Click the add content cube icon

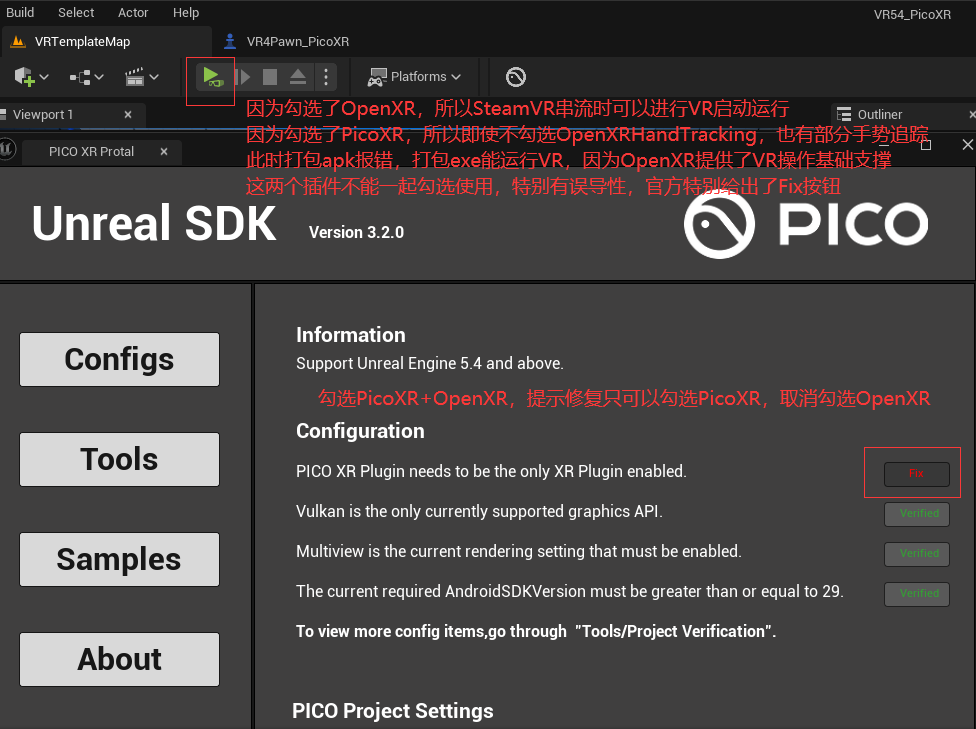coord(24,77)
